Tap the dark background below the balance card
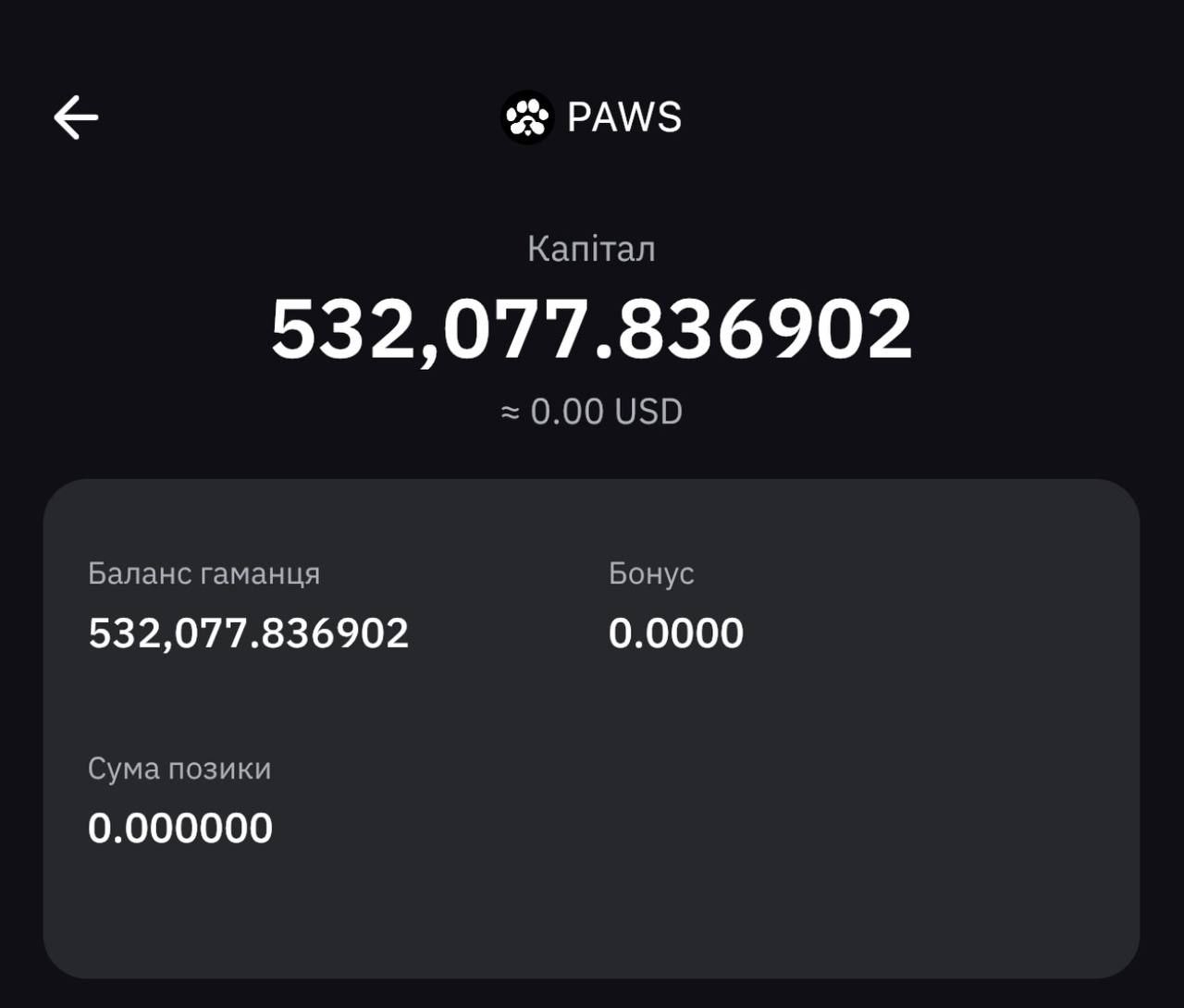 (x=591, y=994)
